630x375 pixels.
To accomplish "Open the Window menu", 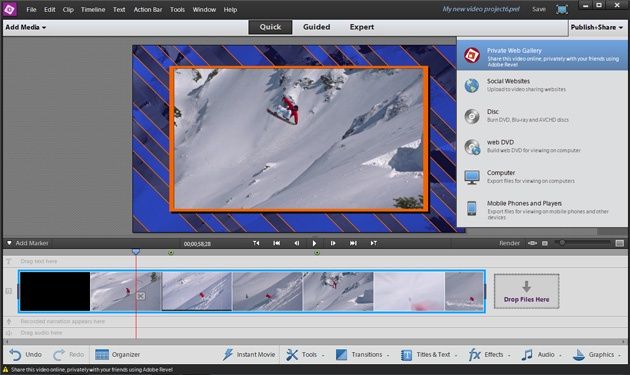I will (x=204, y=9).
